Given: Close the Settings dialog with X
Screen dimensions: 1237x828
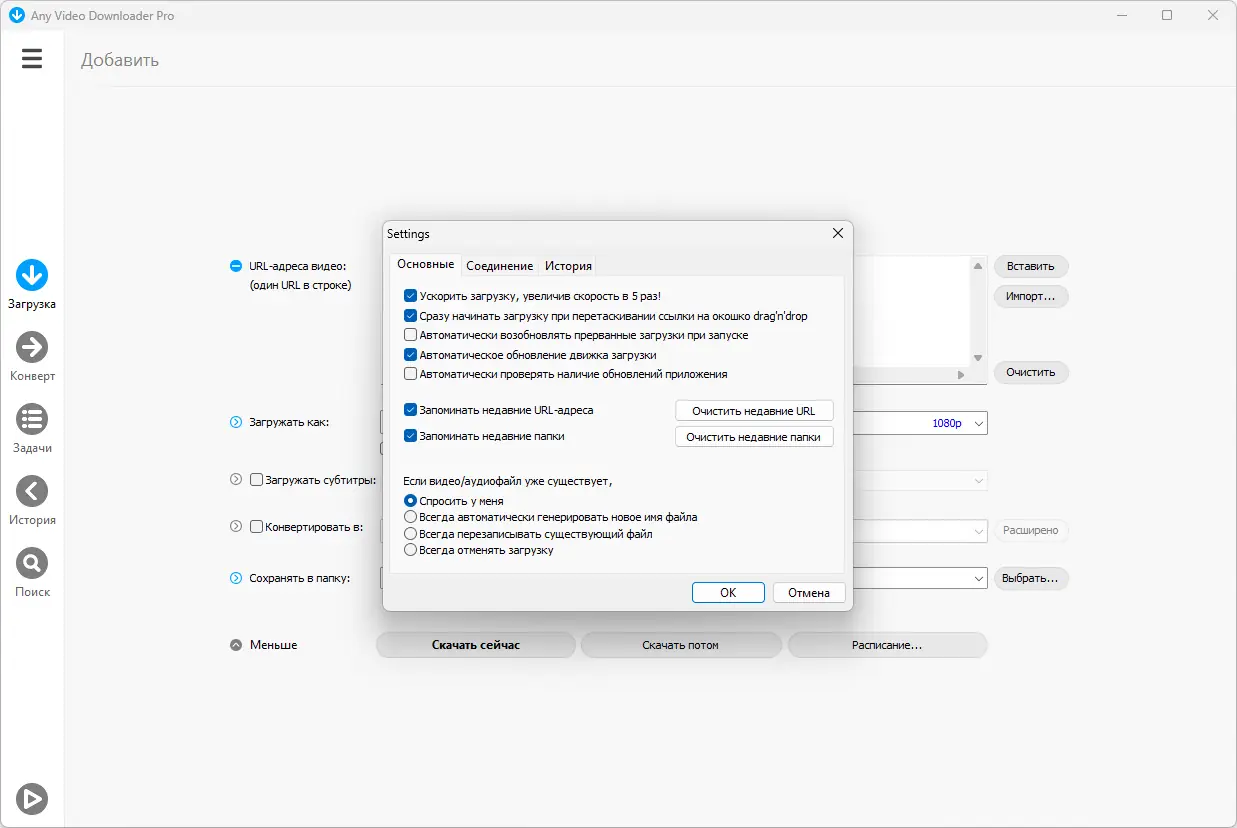Looking at the screenshot, I should point(838,233).
